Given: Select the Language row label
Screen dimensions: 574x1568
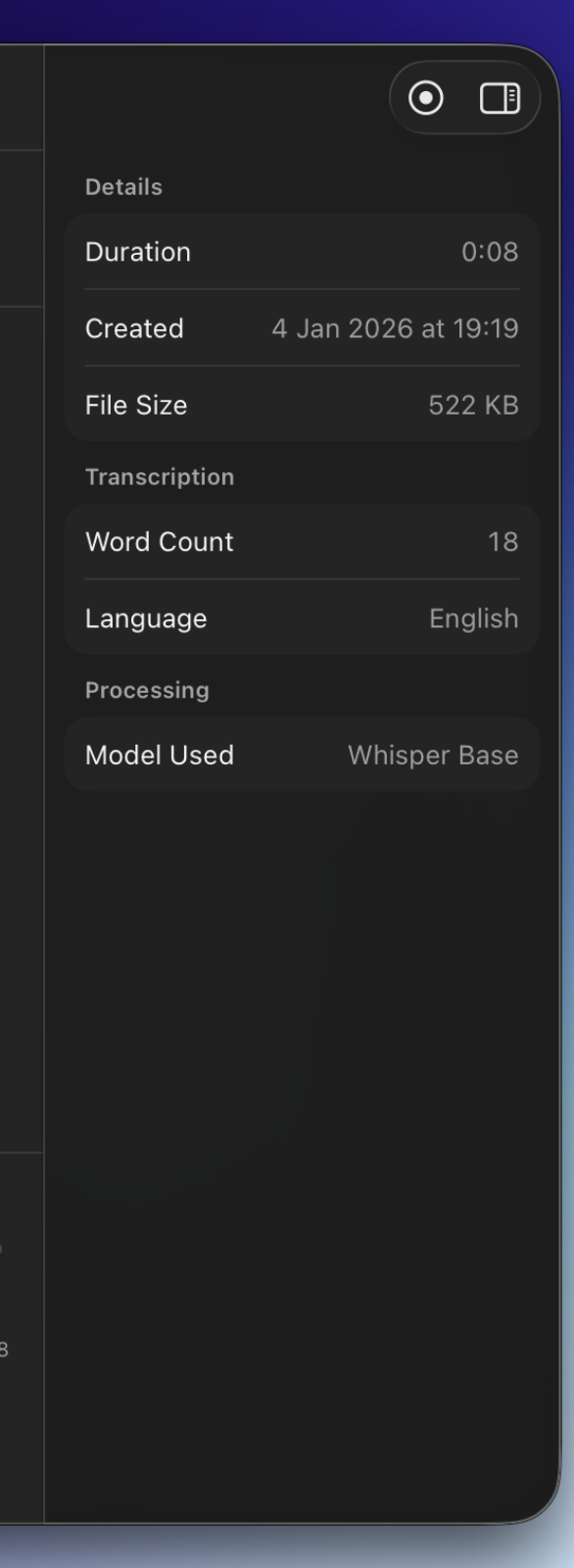Looking at the screenshot, I should [146, 618].
